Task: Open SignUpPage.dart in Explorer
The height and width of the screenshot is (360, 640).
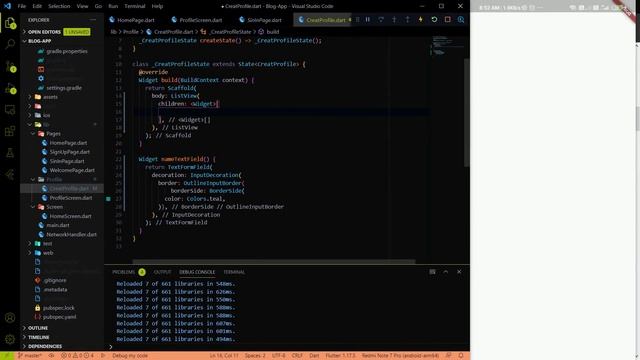Action: (x=69, y=152)
